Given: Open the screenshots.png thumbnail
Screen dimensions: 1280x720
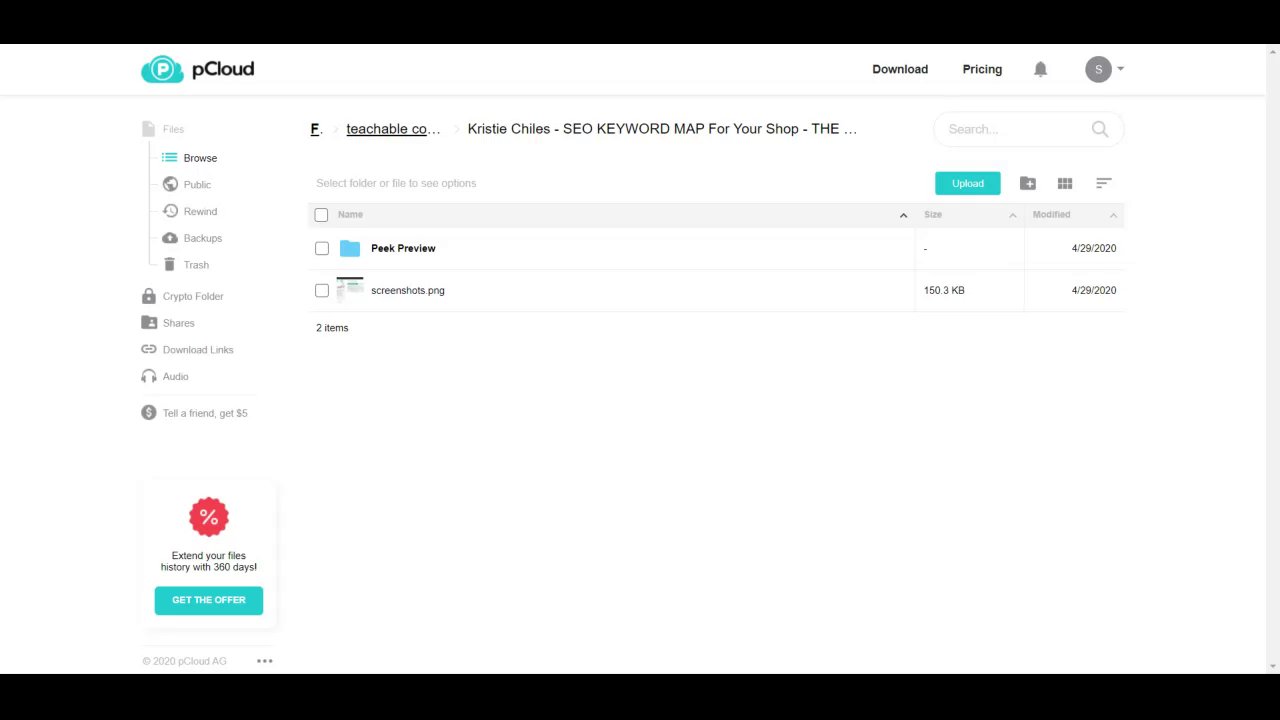Looking at the screenshot, I should [350, 290].
